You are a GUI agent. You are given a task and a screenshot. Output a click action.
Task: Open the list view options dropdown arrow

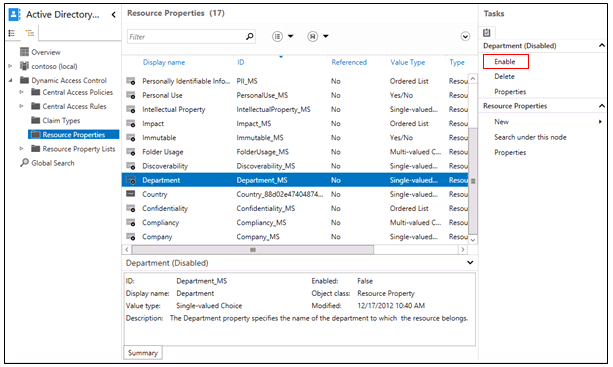click(x=290, y=36)
